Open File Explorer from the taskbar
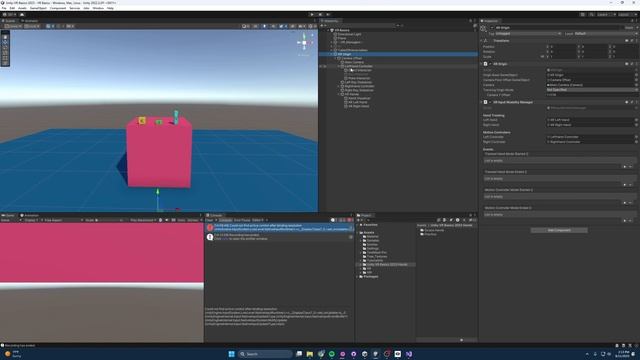The image size is (640, 360). tap(310, 354)
